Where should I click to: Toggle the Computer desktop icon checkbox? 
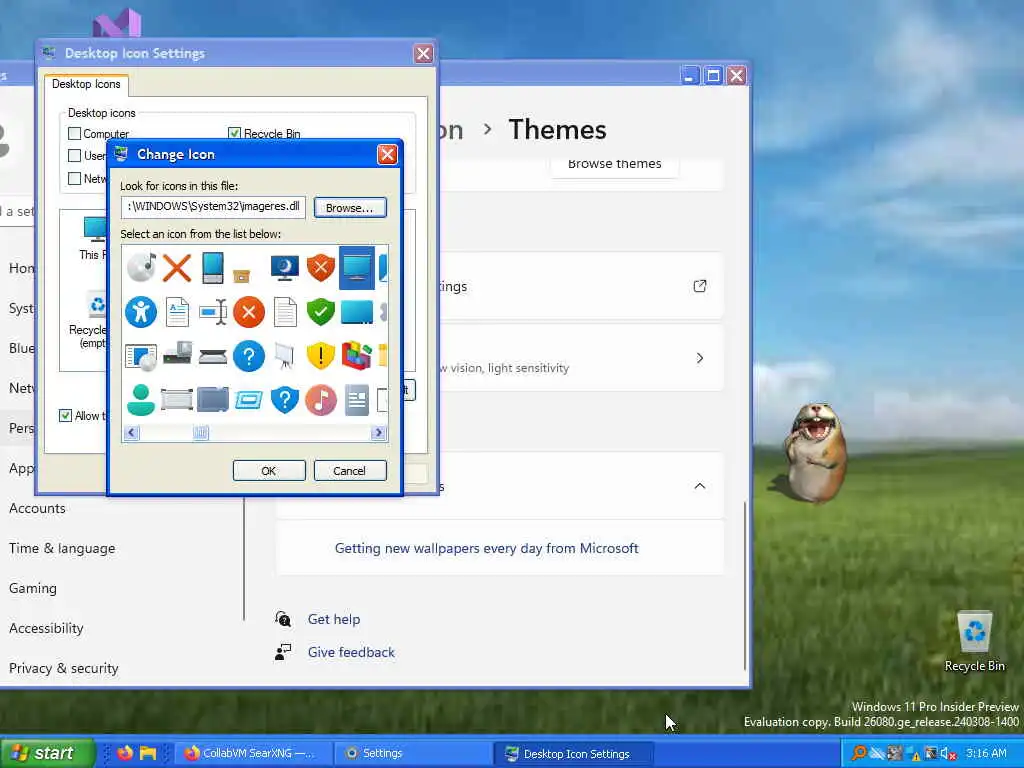click(74, 133)
